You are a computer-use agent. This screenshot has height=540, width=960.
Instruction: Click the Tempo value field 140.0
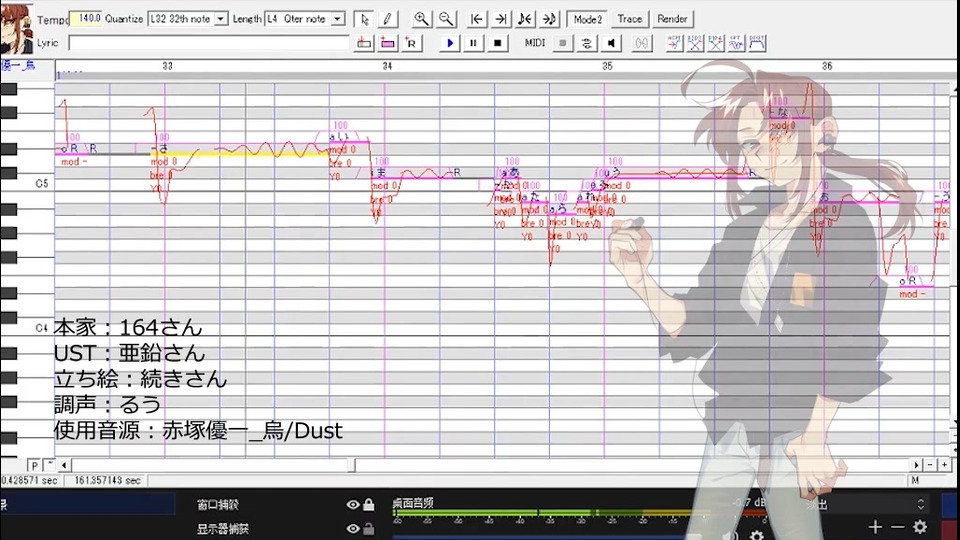click(86, 18)
